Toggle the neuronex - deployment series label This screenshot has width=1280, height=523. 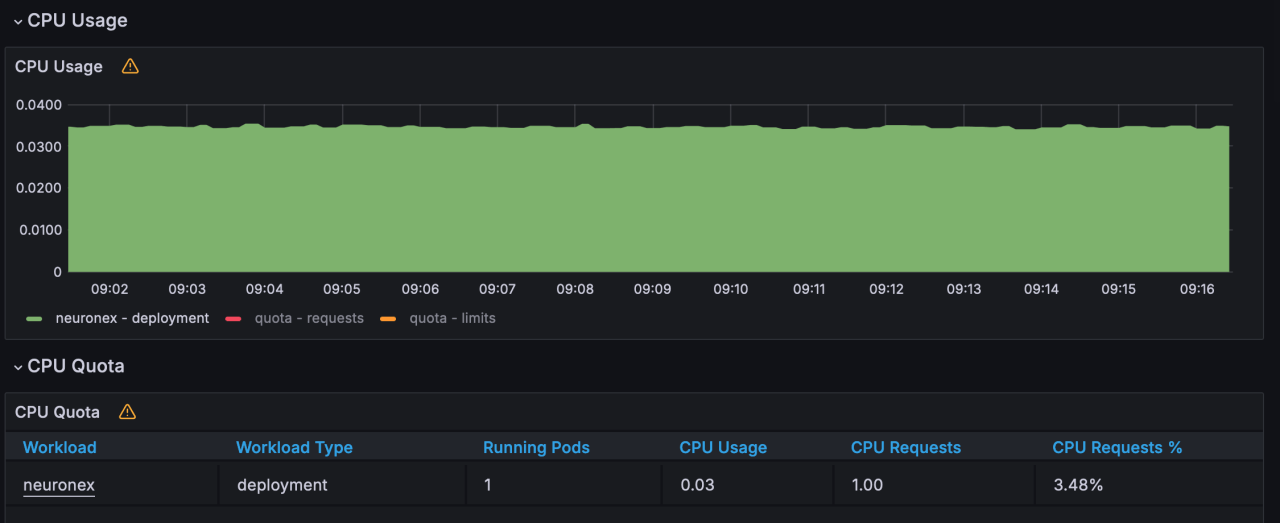132,318
